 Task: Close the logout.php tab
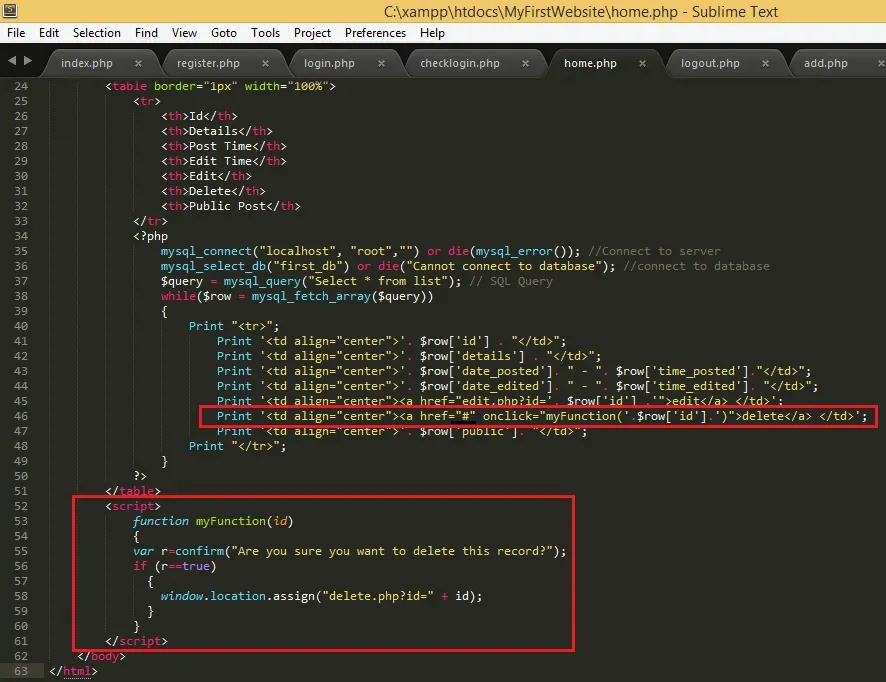[765, 63]
